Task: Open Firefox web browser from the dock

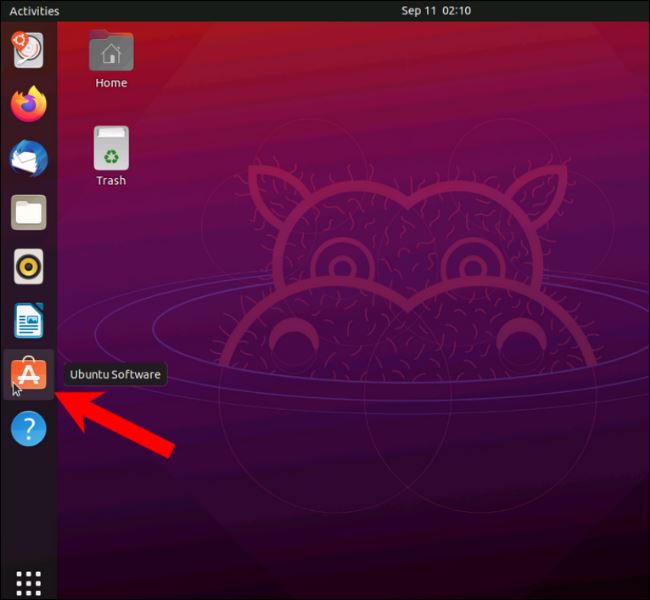Action: point(28,103)
